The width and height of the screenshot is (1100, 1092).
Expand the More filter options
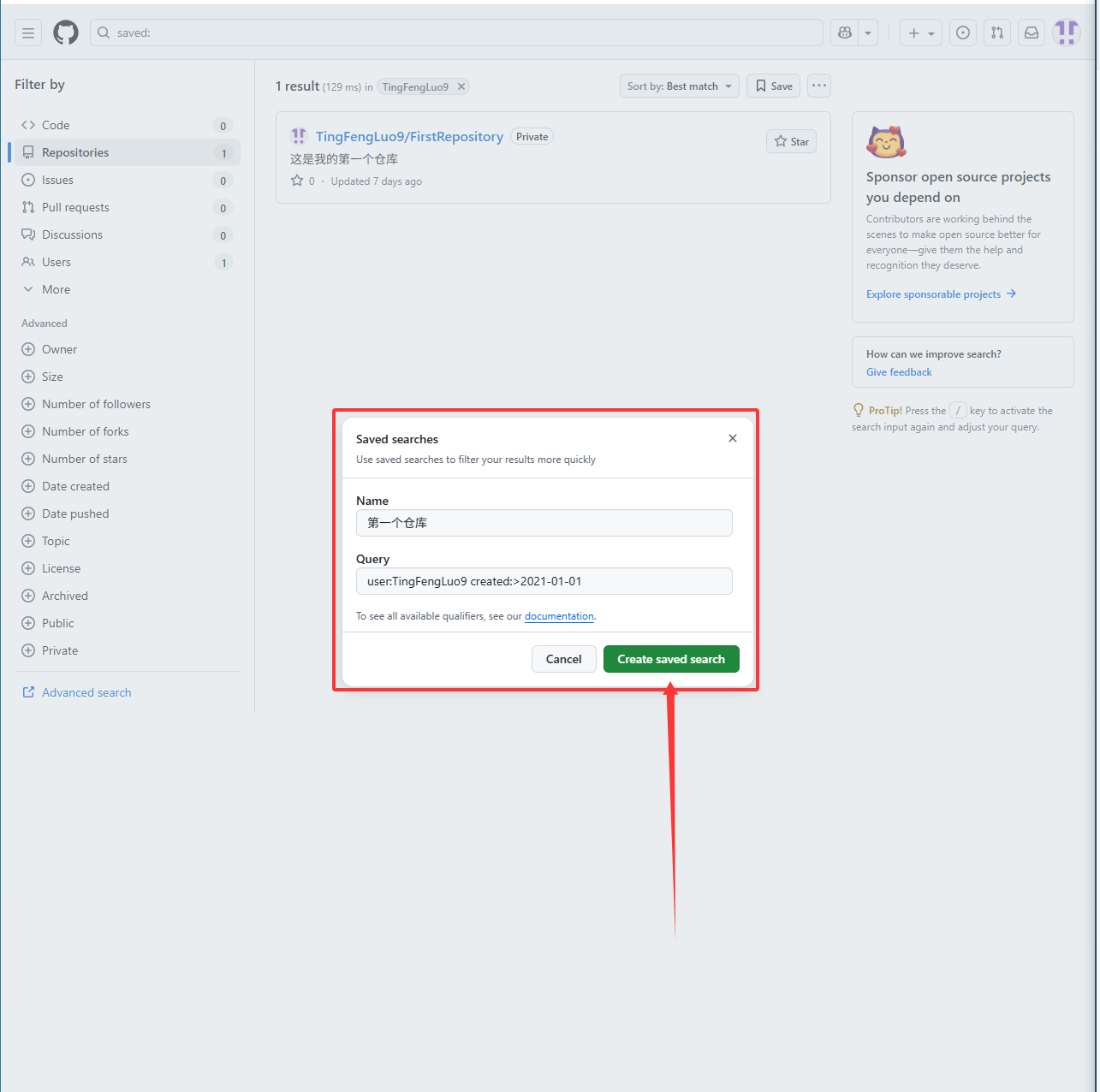click(x=56, y=289)
